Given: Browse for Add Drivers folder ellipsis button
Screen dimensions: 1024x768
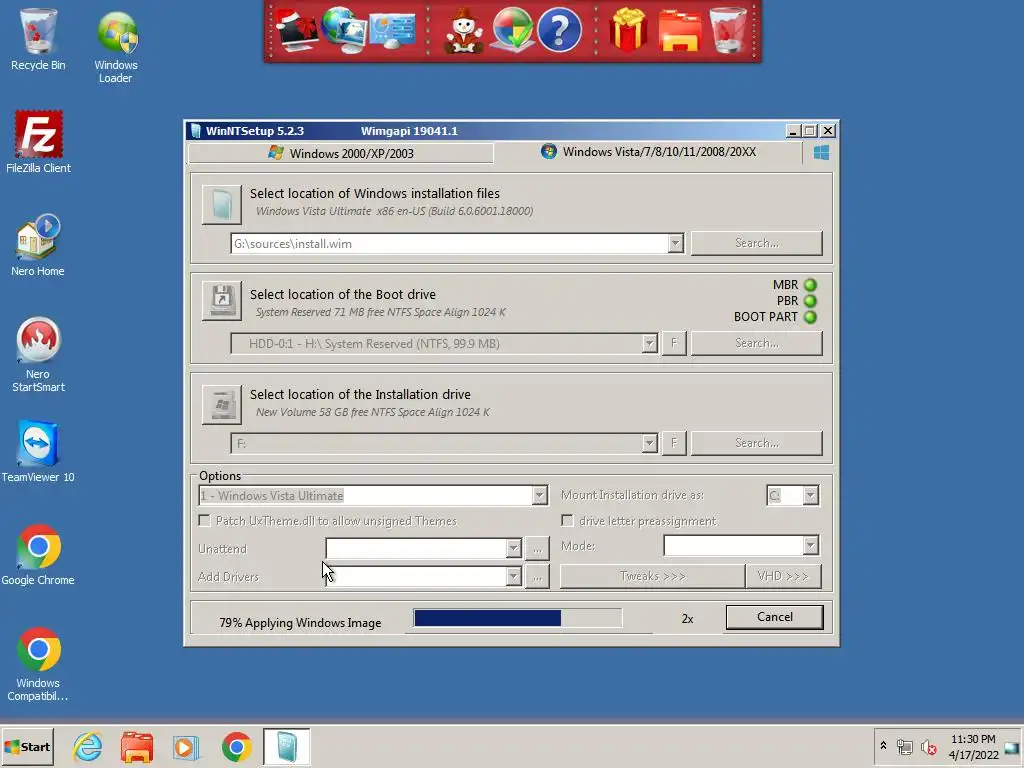Looking at the screenshot, I should click(x=537, y=577).
